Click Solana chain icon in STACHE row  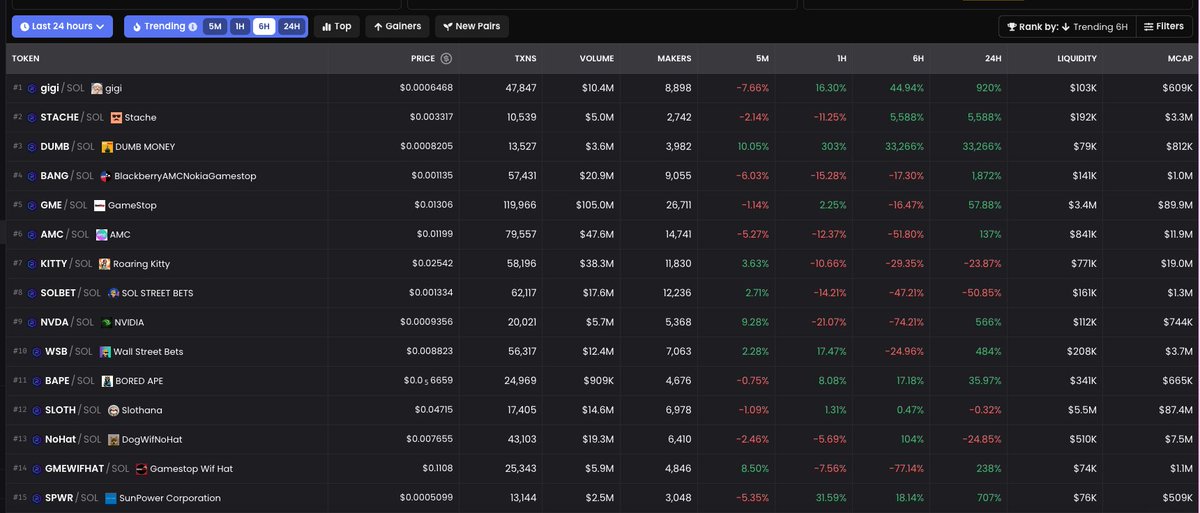[x=32, y=117]
